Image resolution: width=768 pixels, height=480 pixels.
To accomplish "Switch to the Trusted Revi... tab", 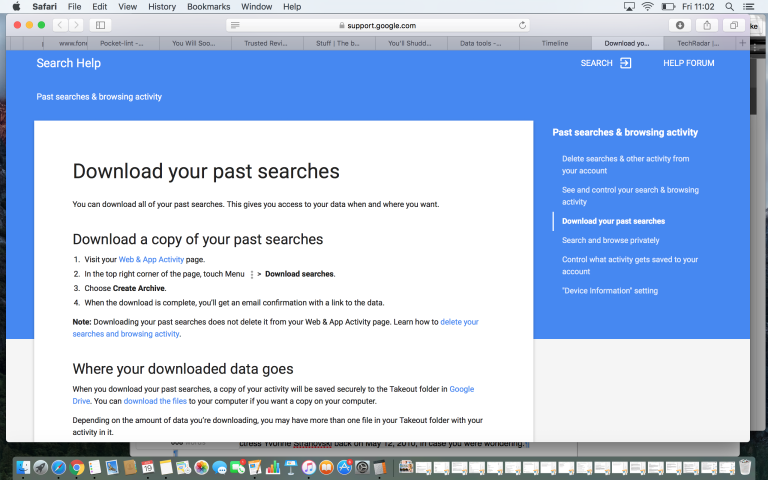I will point(266,43).
